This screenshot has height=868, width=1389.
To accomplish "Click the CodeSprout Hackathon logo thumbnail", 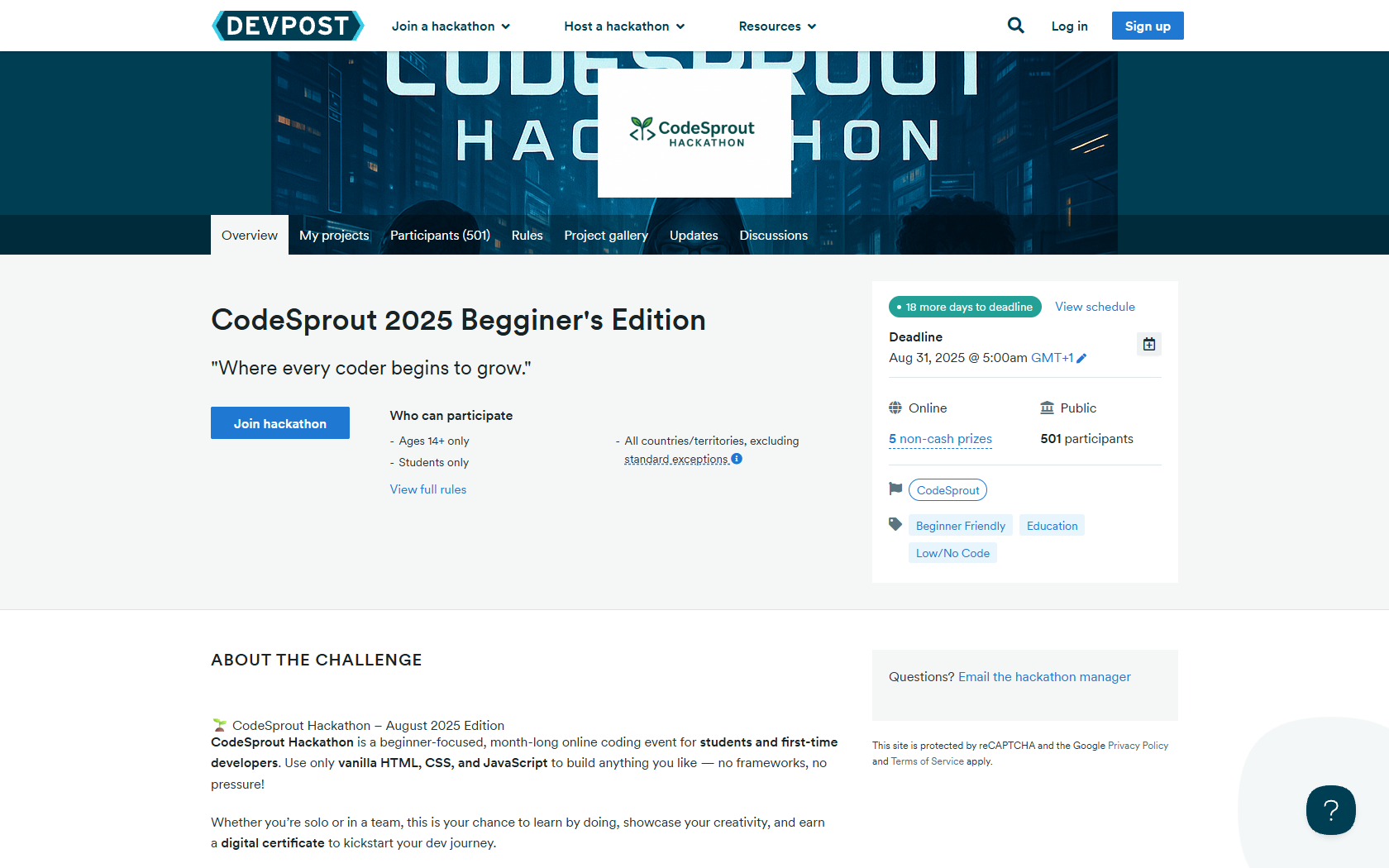I will click(x=694, y=133).
